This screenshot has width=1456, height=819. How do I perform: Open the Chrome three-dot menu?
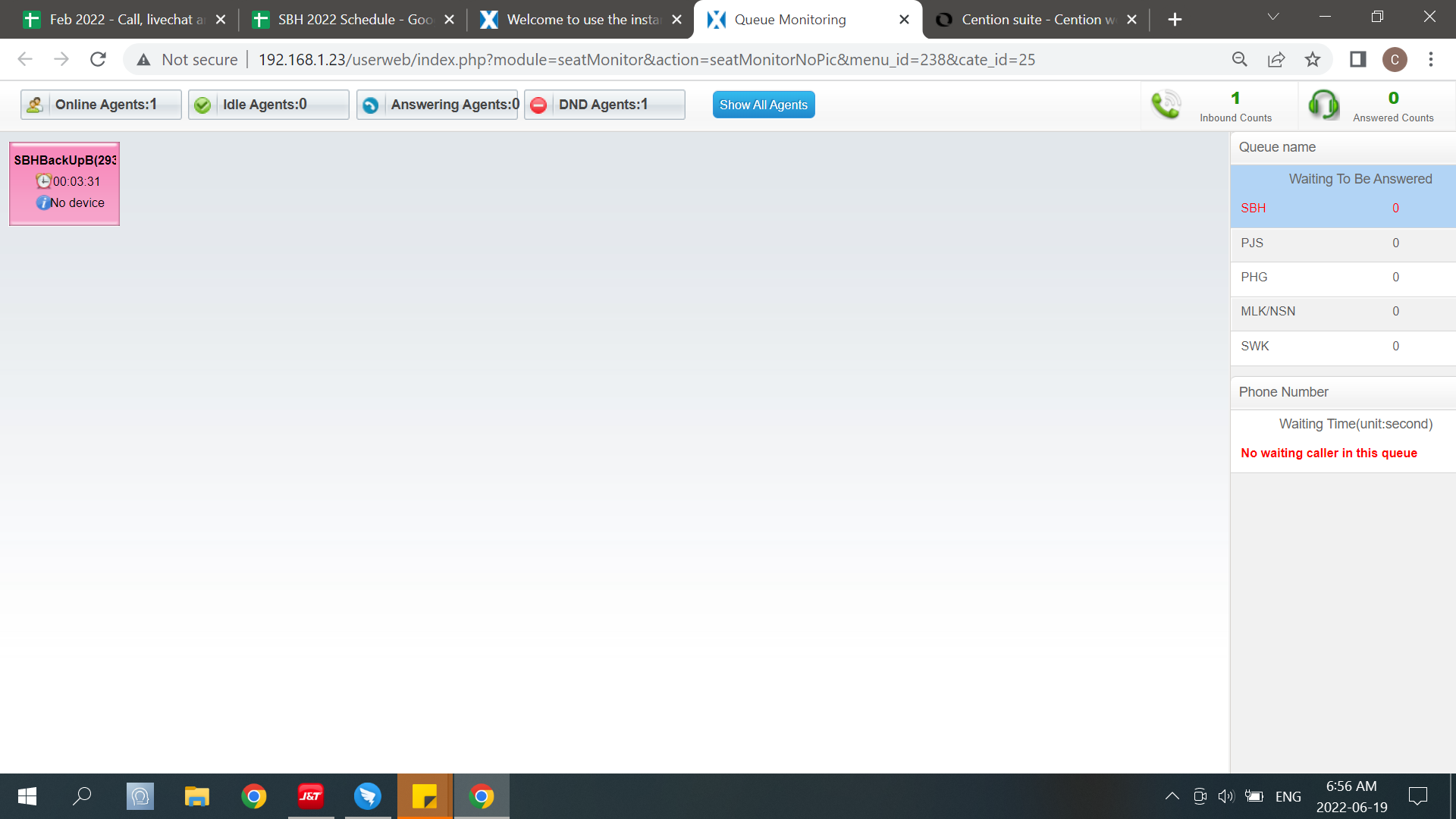1431,59
